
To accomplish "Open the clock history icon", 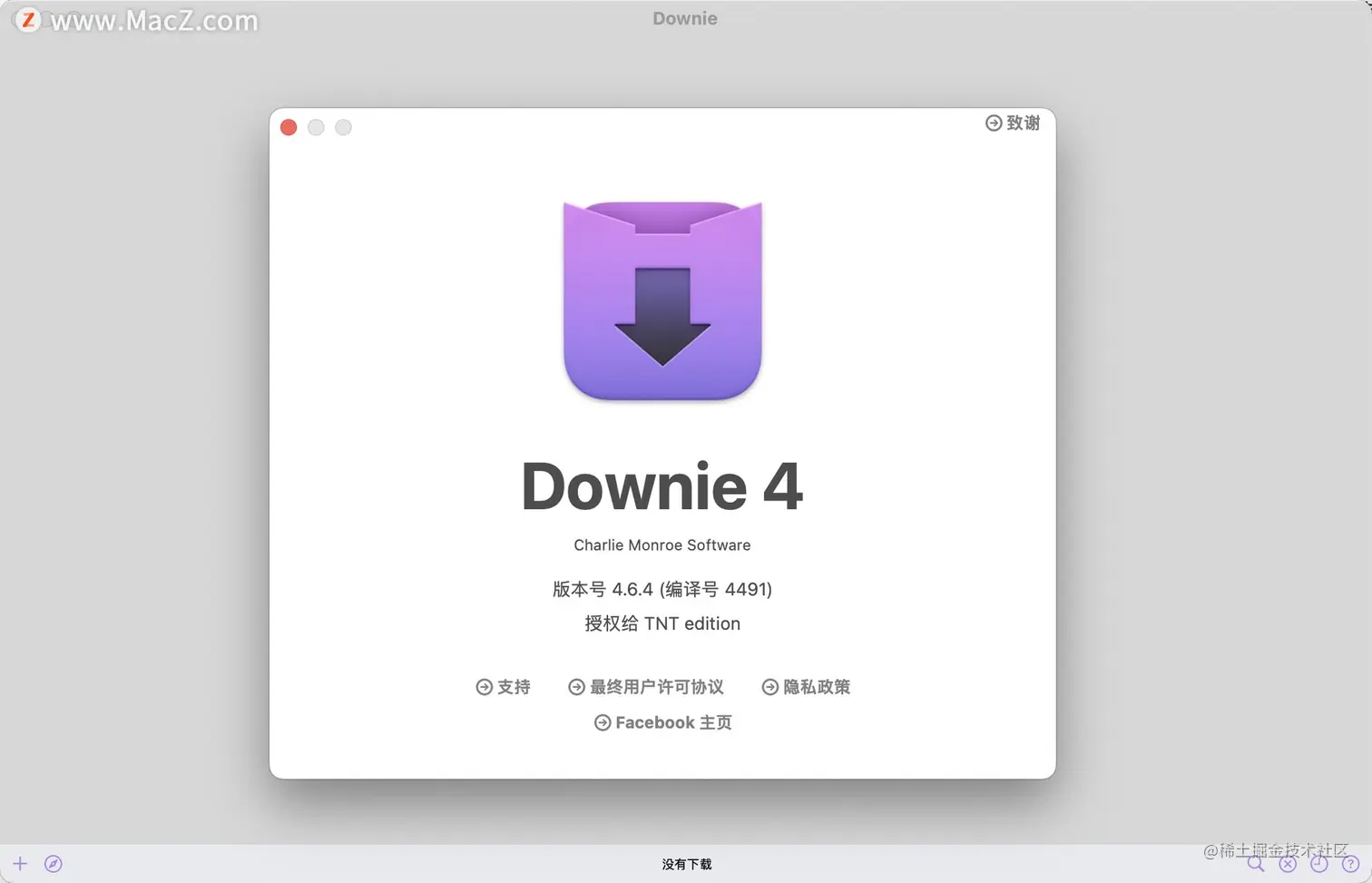I will 1319,864.
